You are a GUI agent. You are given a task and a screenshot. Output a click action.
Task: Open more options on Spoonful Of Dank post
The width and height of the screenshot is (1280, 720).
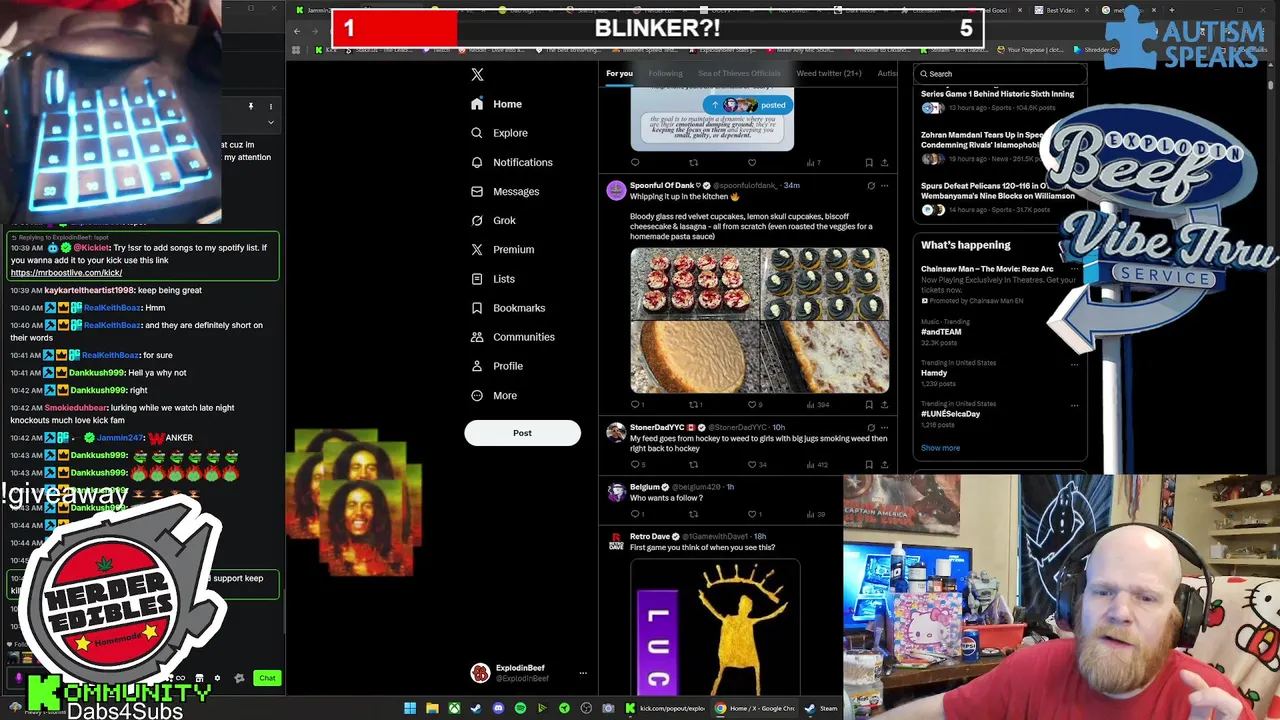[886, 185]
